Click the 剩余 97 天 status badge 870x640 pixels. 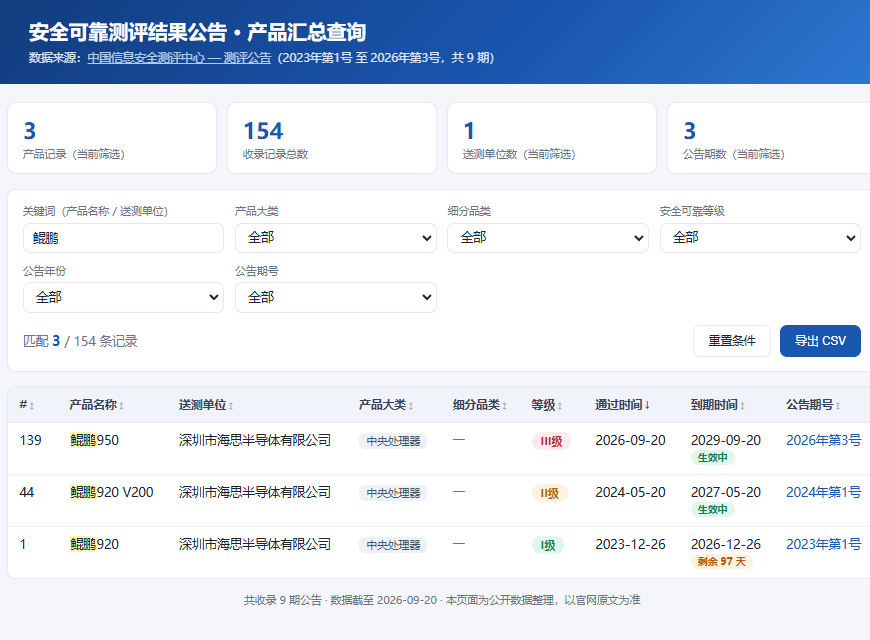pos(721,562)
